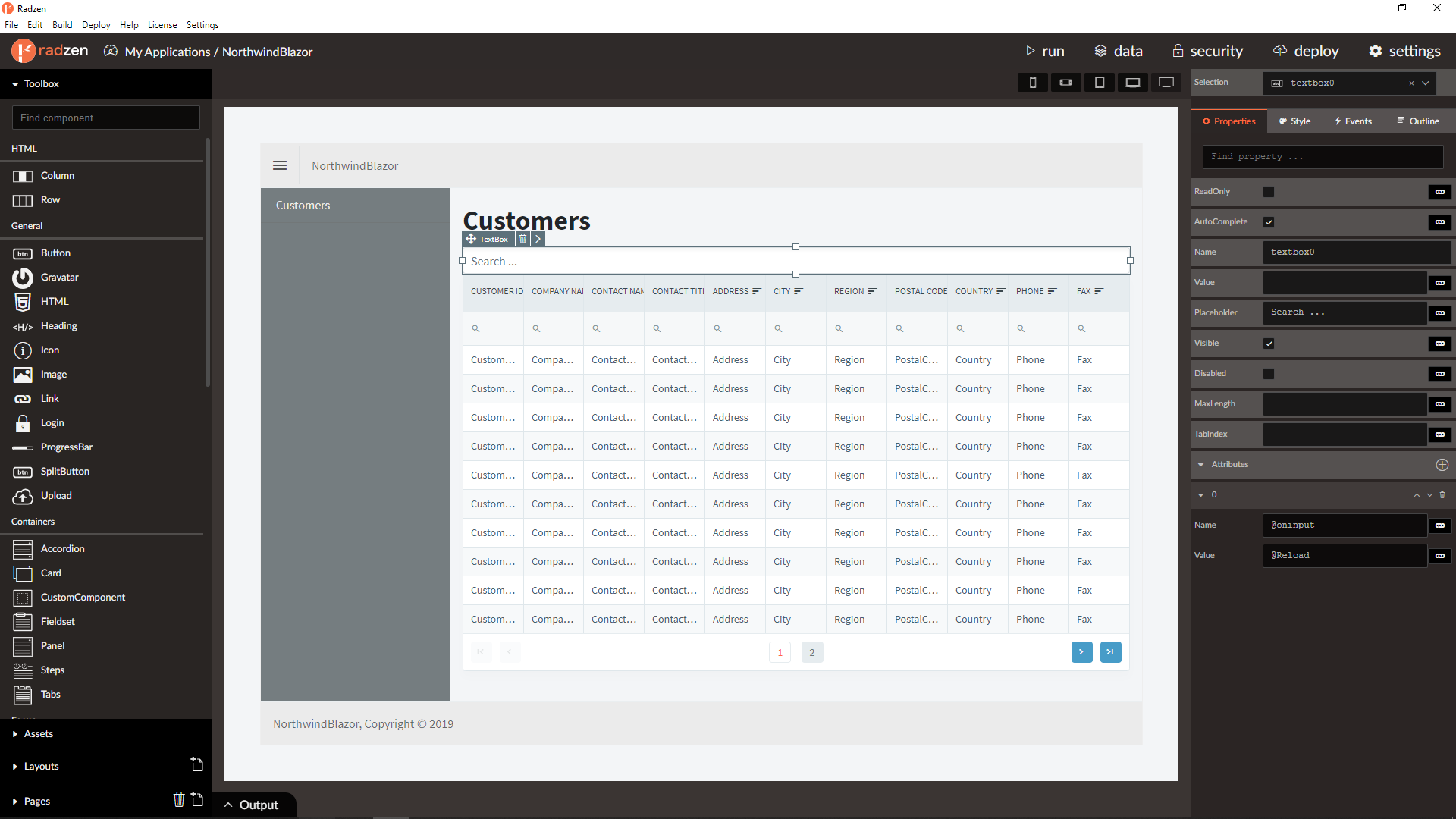
Task: Select the phone portrait device preview icon
Action: pos(1032,83)
